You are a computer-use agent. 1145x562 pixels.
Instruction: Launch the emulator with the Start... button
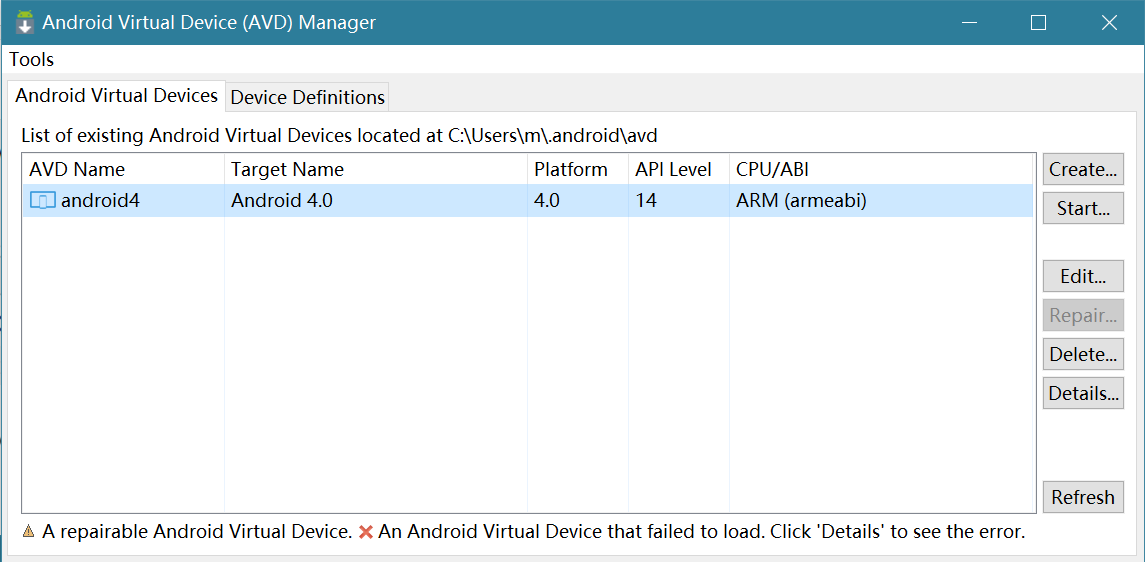point(1083,209)
